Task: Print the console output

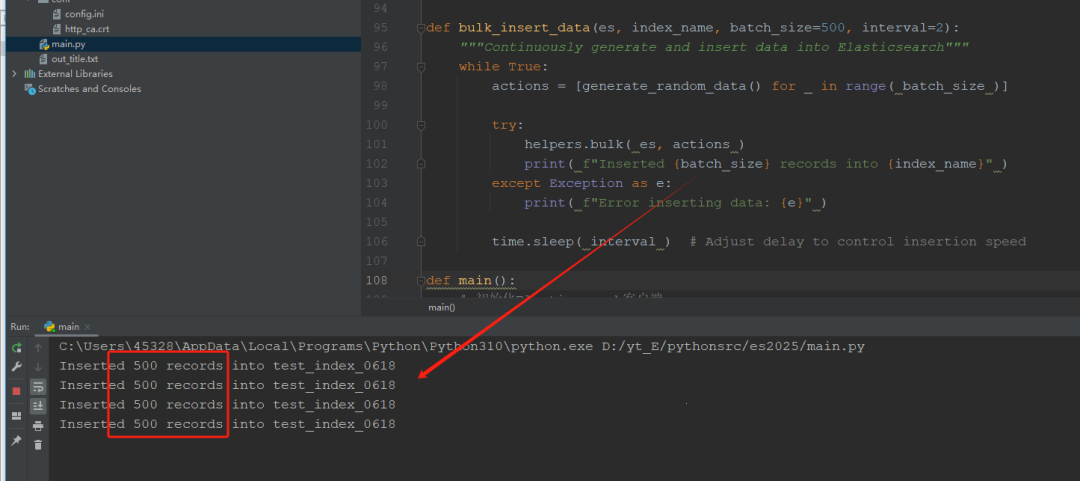Action: point(38,425)
